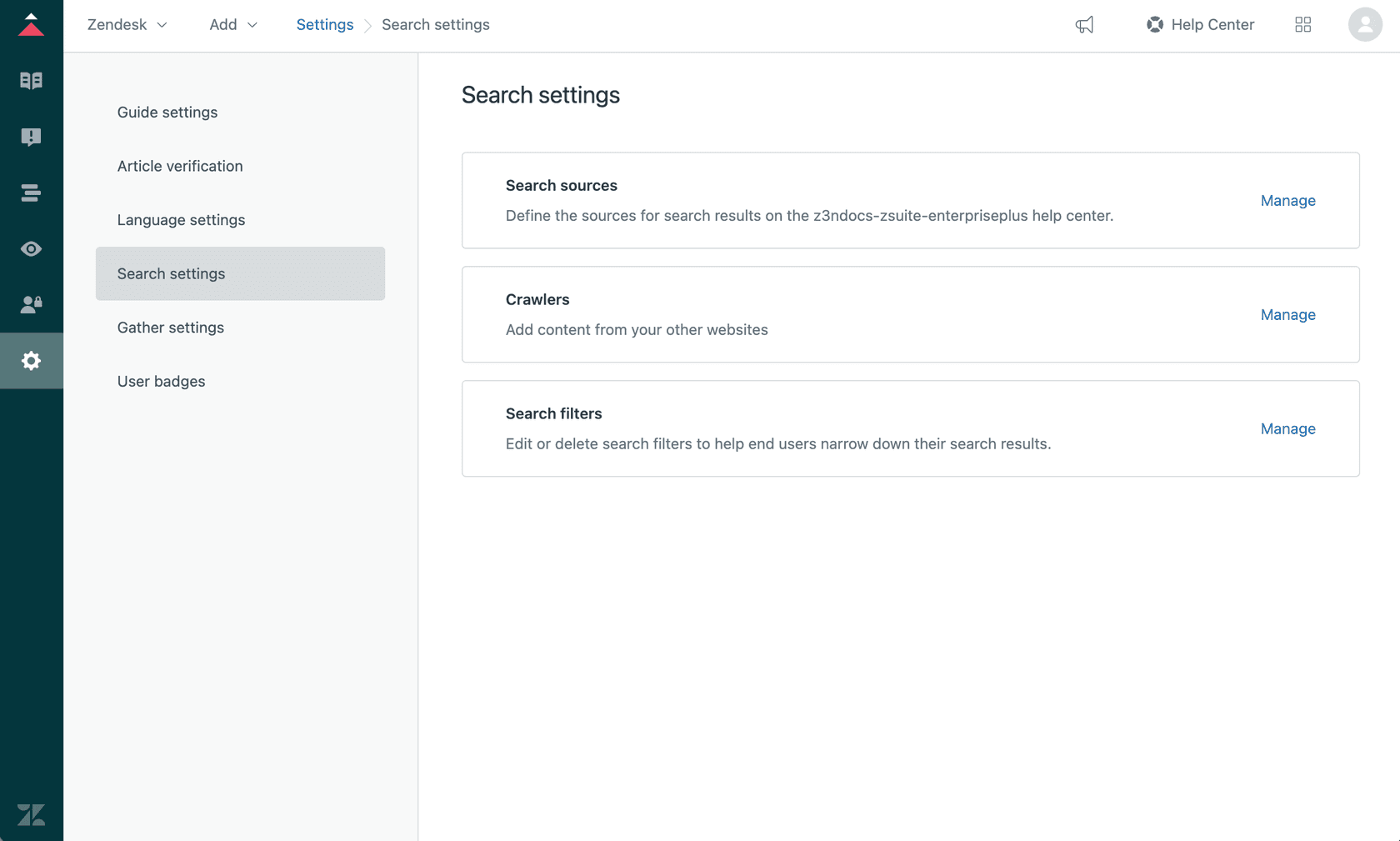
Task: Open the community moderation section
Action: click(x=32, y=137)
